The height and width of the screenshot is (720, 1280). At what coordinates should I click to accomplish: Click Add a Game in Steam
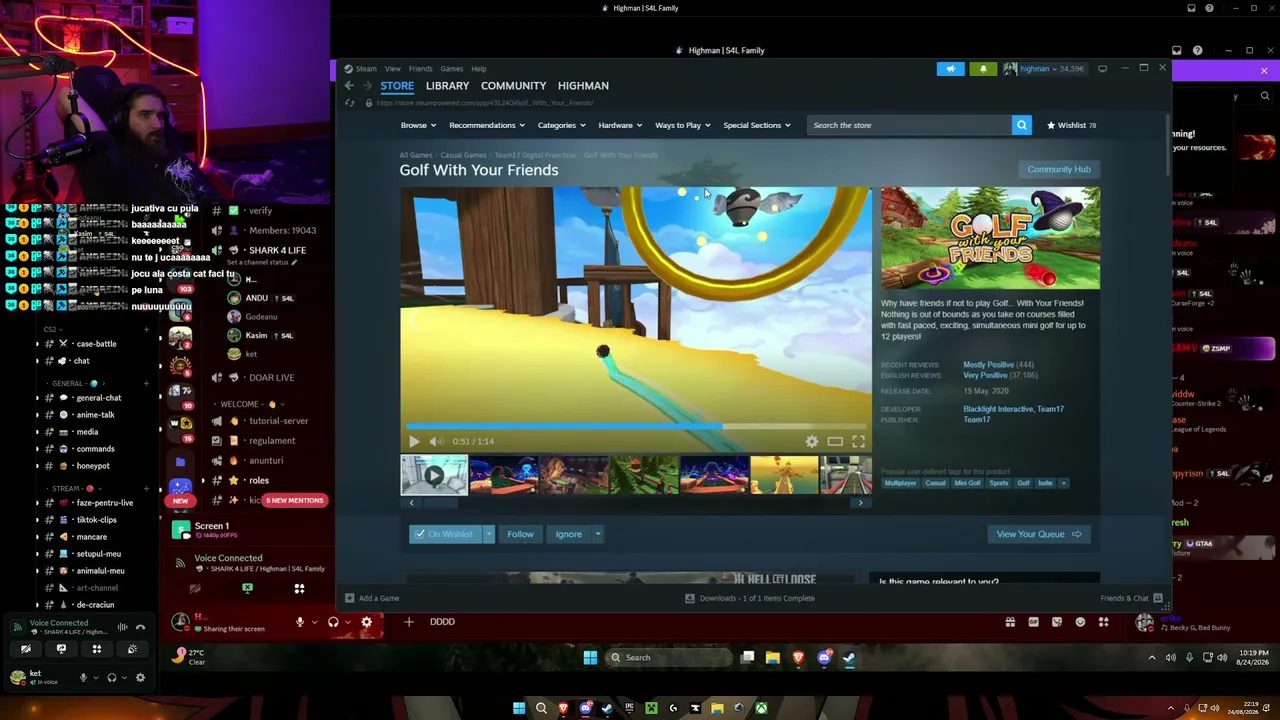coord(372,598)
